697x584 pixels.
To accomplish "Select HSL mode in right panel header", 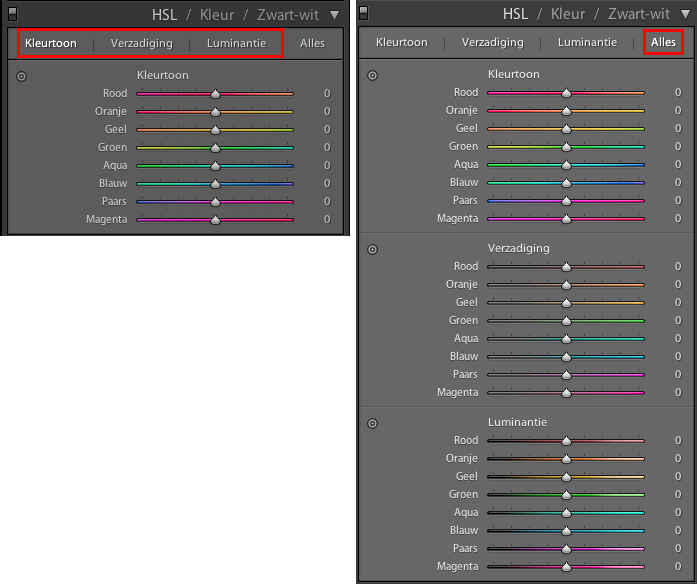I will pyautogui.click(x=515, y=14).
